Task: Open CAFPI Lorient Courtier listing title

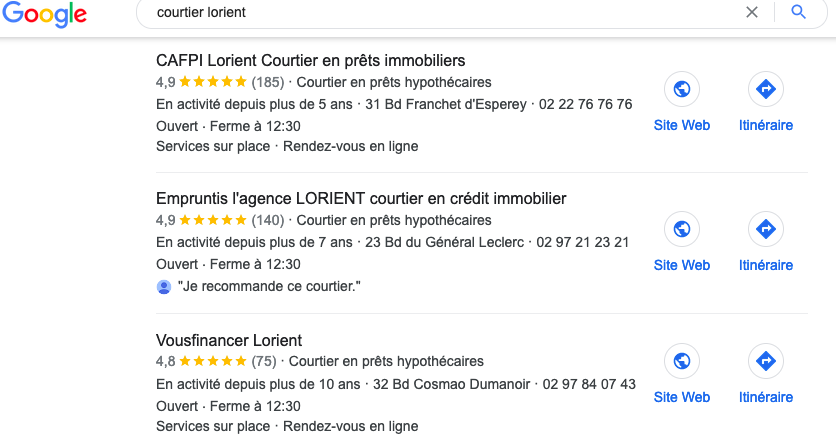Action: point(311,60)
